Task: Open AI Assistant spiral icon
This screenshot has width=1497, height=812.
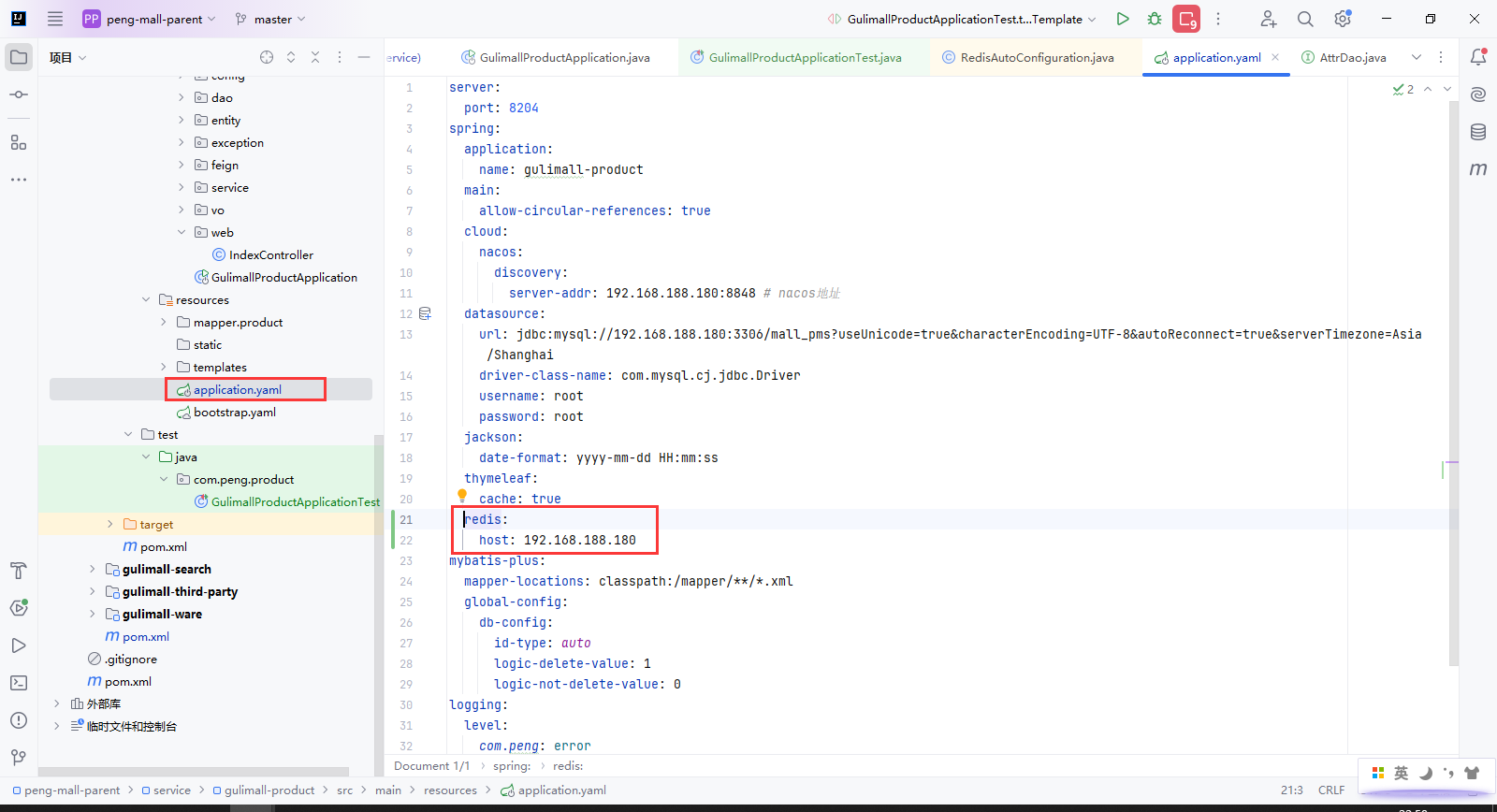Action: [x=1478, y=94]
